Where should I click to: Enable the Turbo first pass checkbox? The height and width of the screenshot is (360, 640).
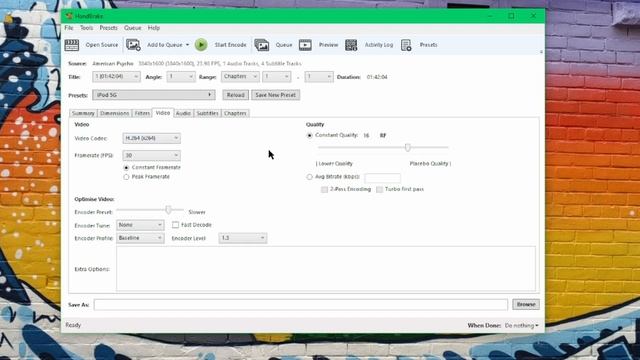click(380, 189)
